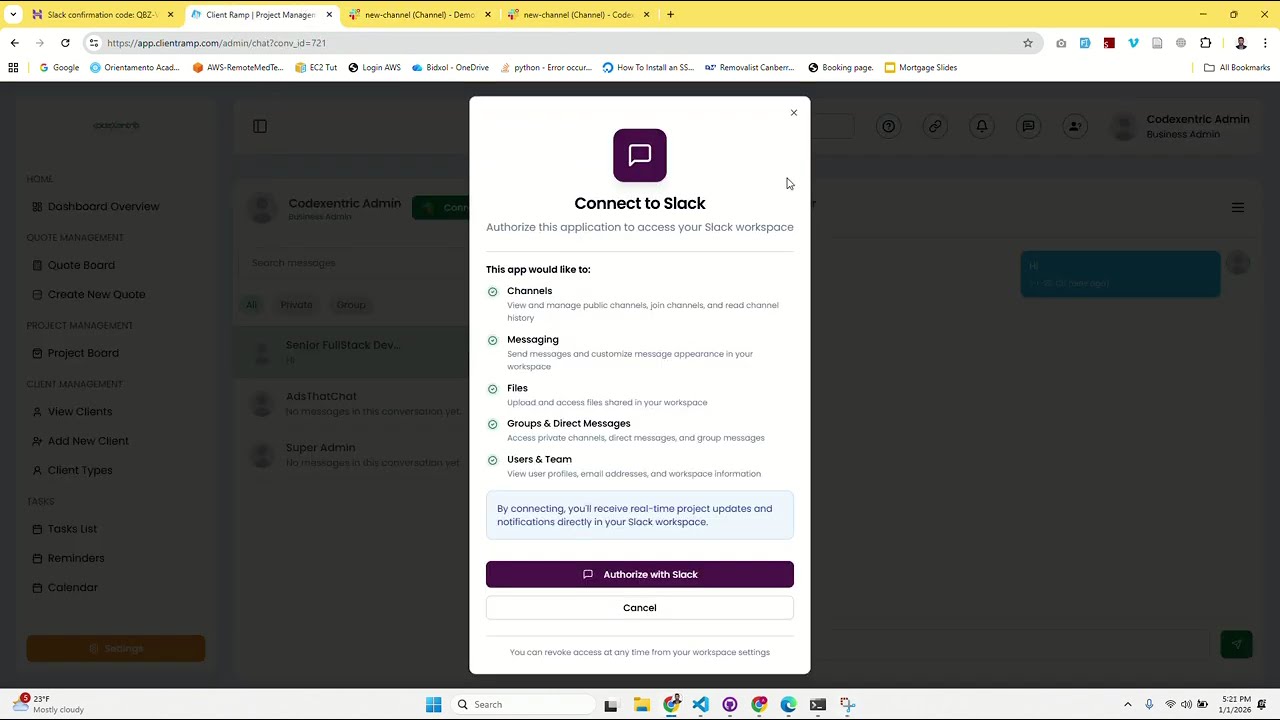Click the add-user icon in header
The height and width of the screenshot is (720, 1280).
pos(1075,126)
